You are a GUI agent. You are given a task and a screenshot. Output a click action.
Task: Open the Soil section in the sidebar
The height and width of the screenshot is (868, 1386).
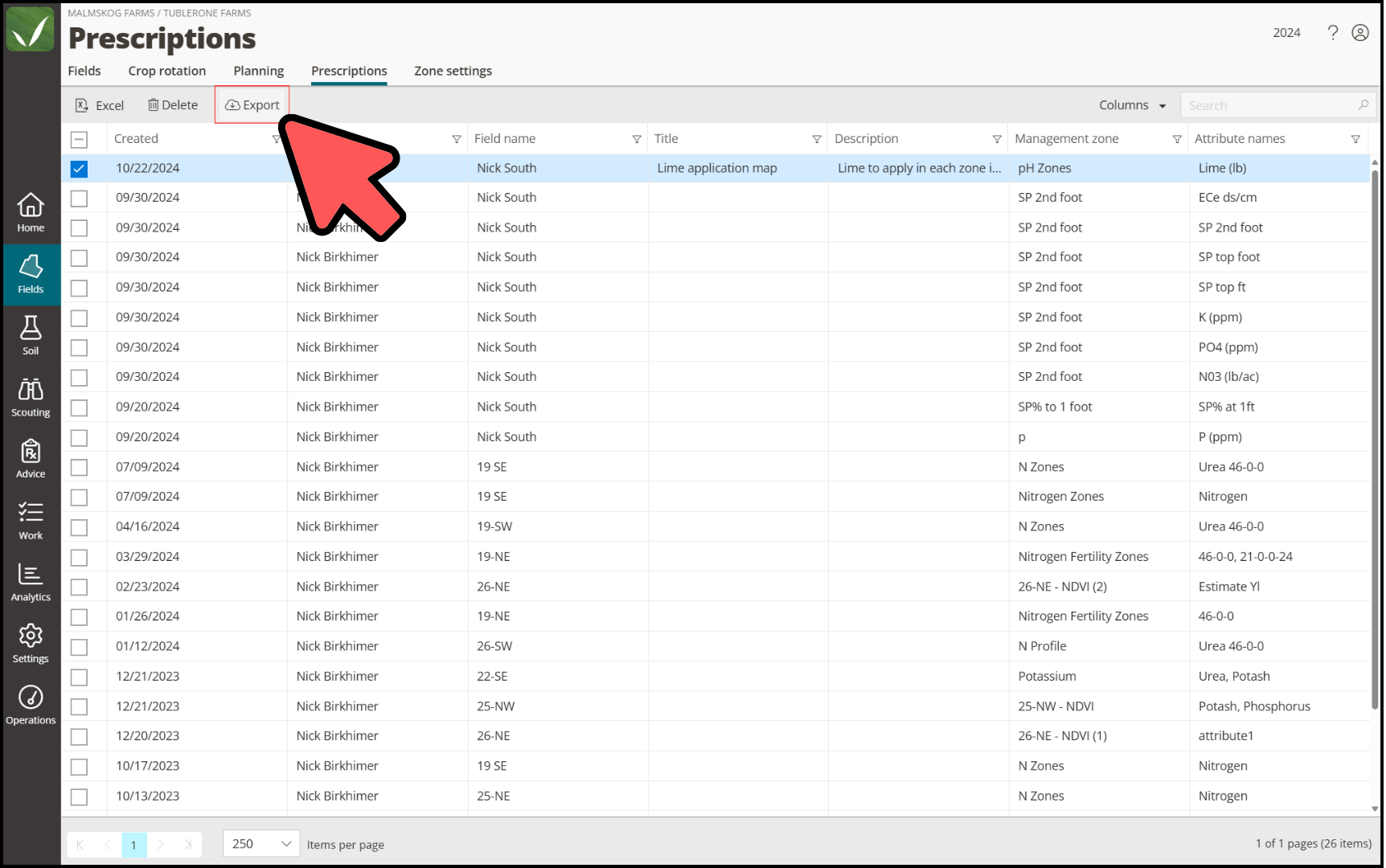tap(31, 336)
